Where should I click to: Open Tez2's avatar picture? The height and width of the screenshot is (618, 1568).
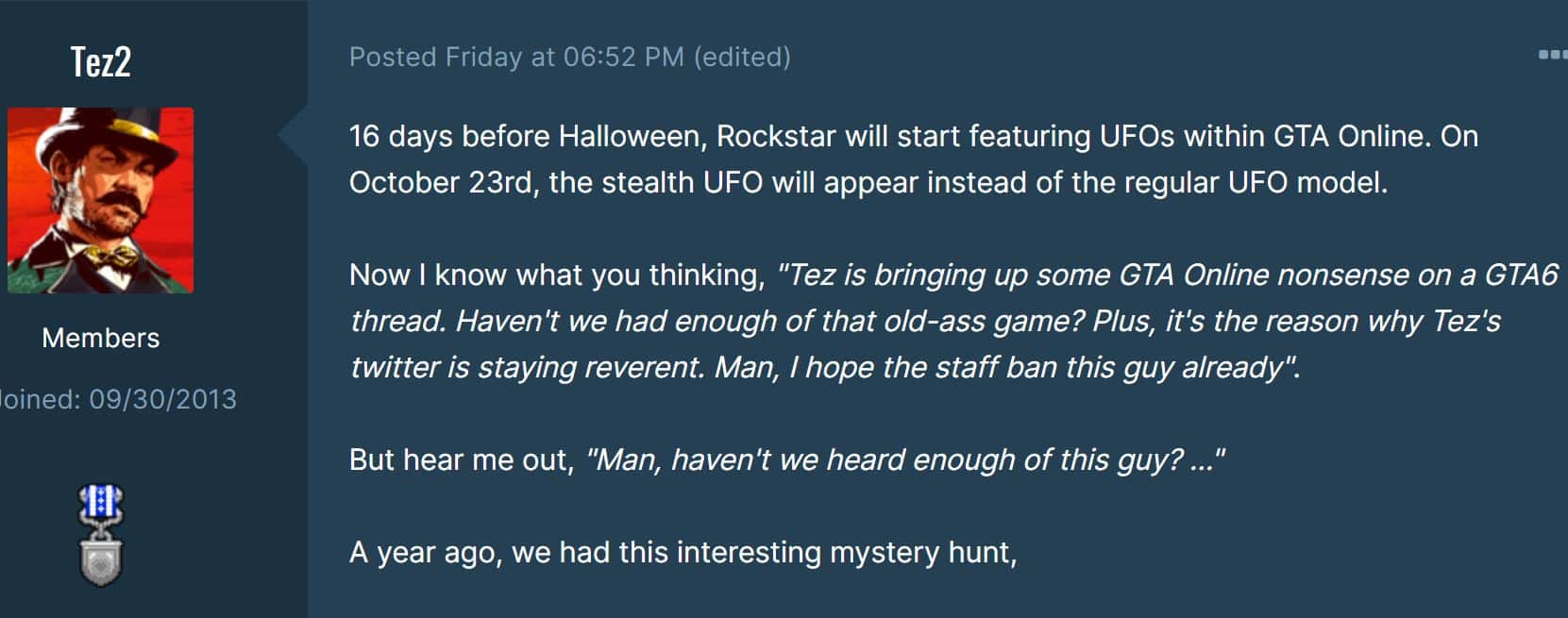[x=101, y=200]
